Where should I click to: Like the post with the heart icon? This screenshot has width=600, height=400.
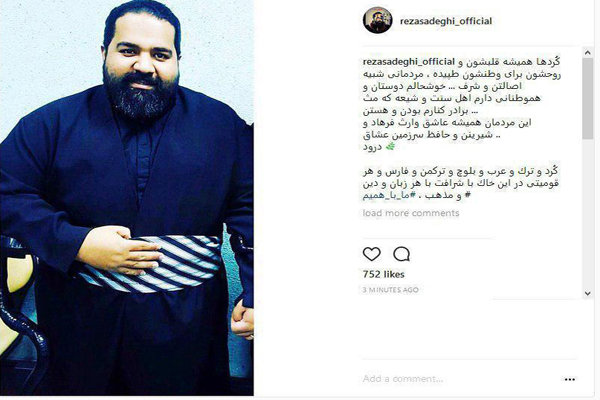pos(372,254)
